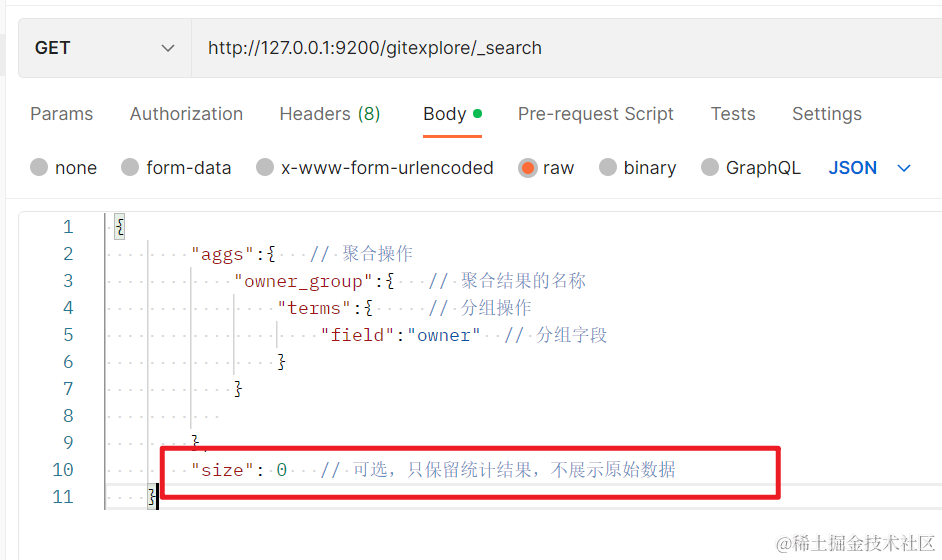
Task: Select the raw radio button
Action: 527,168
